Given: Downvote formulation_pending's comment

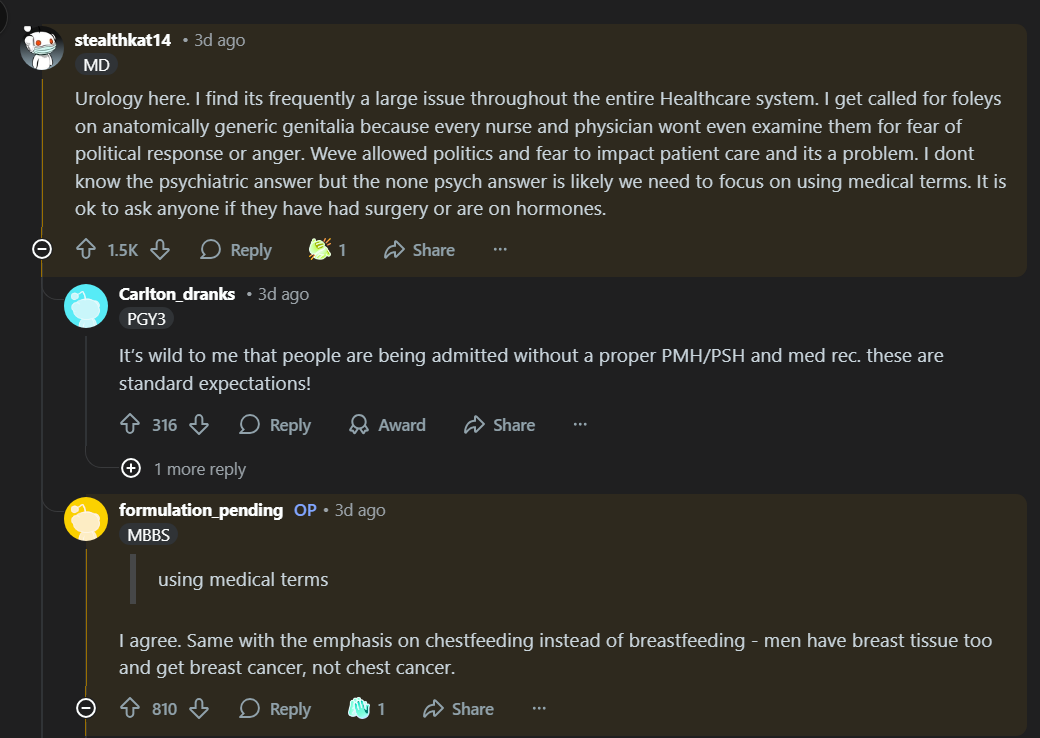Looking at the screenshot, I should coord(199,709).
